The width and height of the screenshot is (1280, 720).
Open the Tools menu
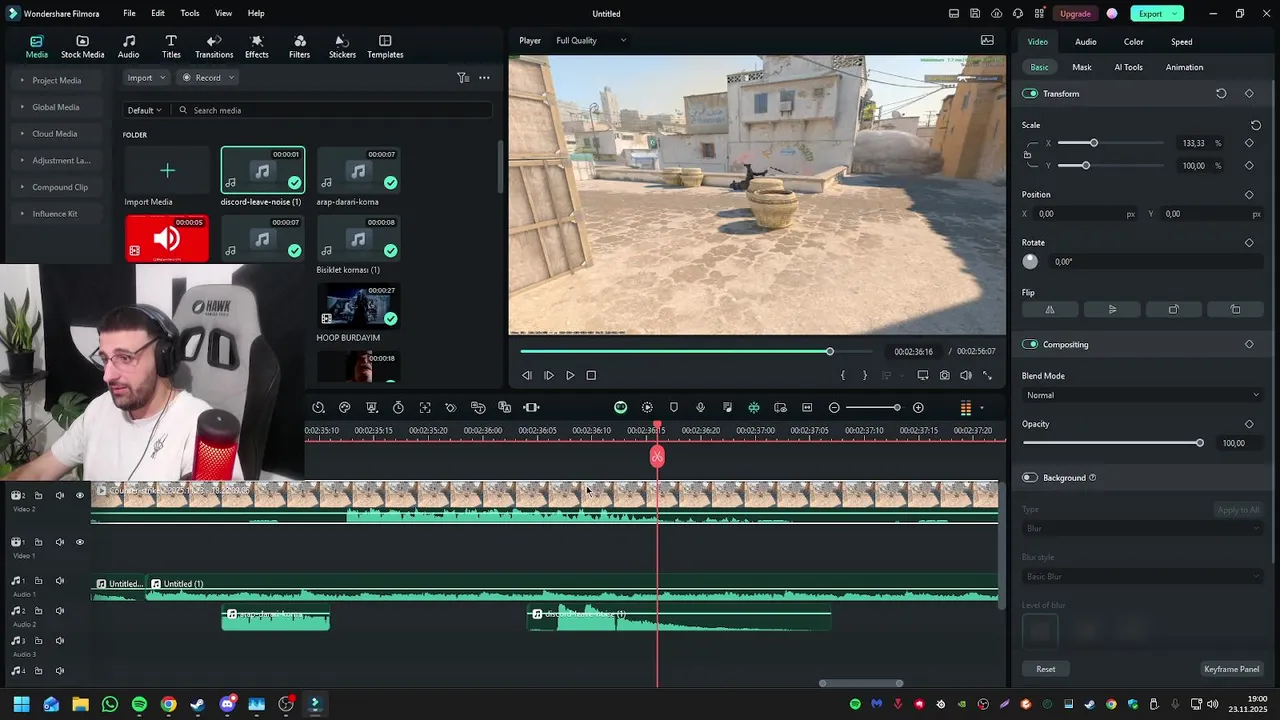pos(190,14)
